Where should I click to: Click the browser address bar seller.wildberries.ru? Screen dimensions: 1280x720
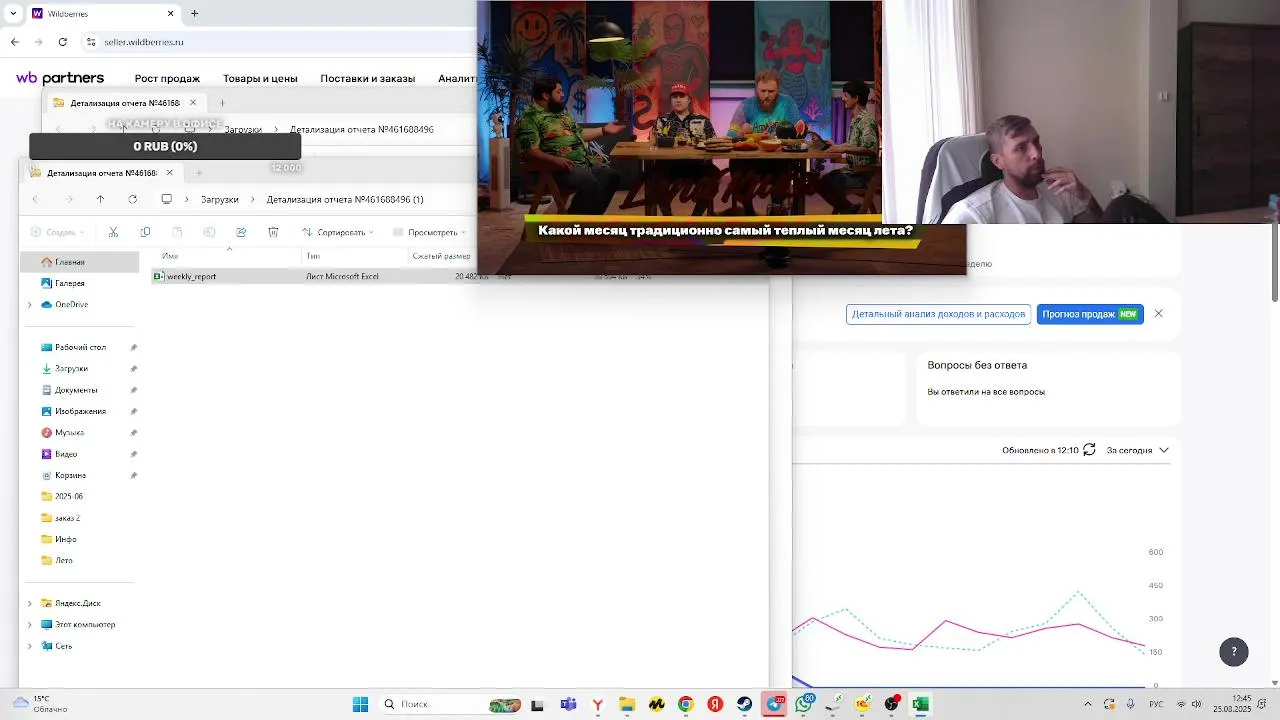[143, 42]
